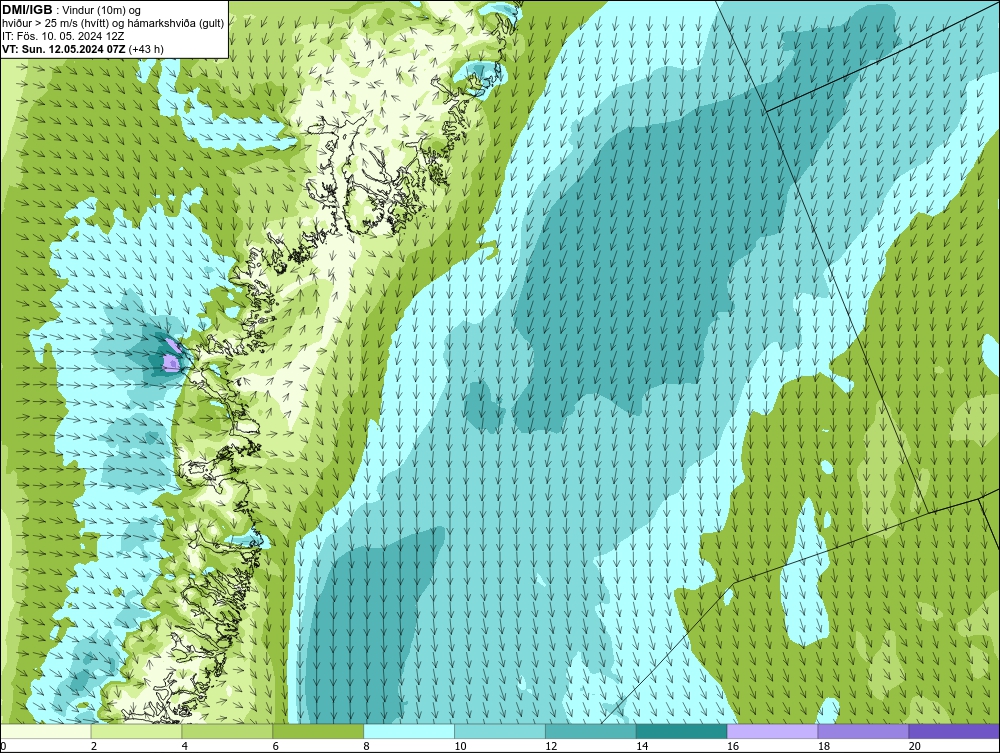This screenshot has height=753, width=1000.
Task: Click the 'DMI/IGB' title text
Action: [x=27, y=10]
